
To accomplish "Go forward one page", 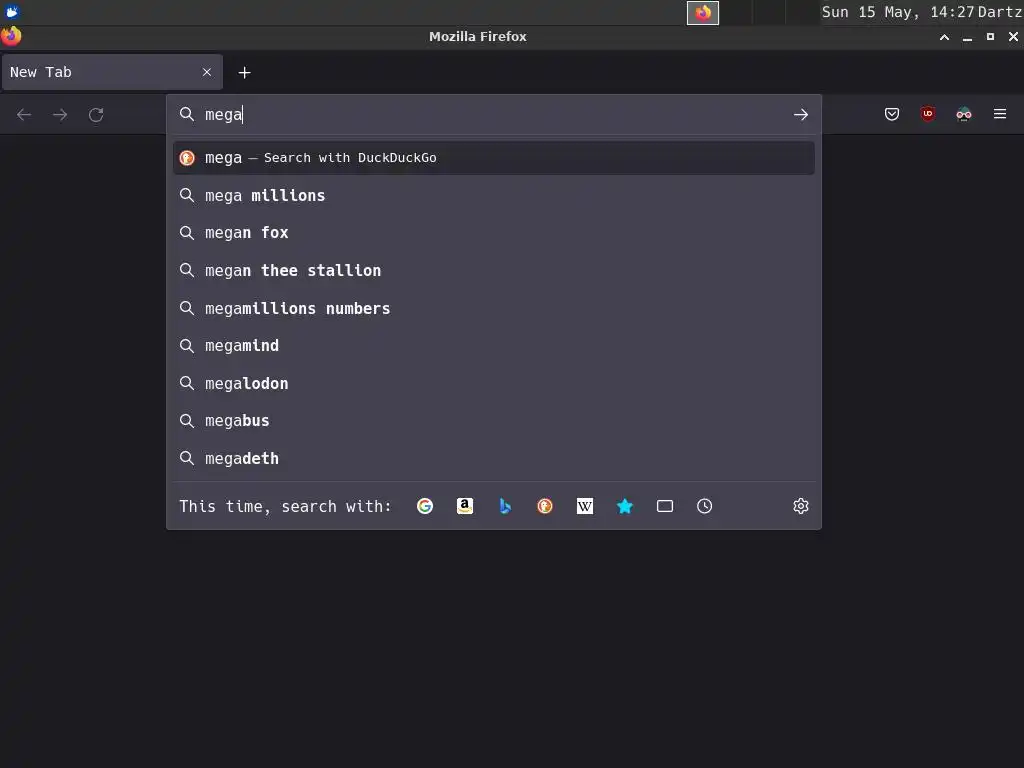I will click(x=60, y=115).
